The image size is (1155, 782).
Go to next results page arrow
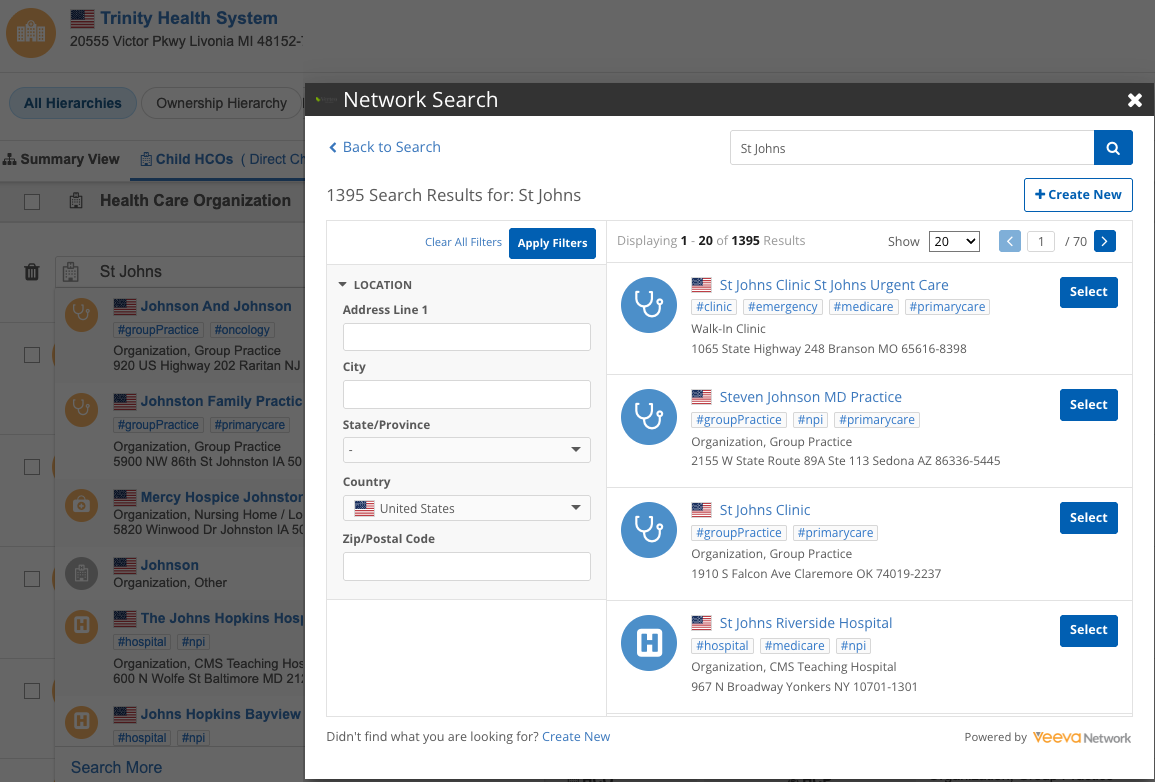point(1105,241)
